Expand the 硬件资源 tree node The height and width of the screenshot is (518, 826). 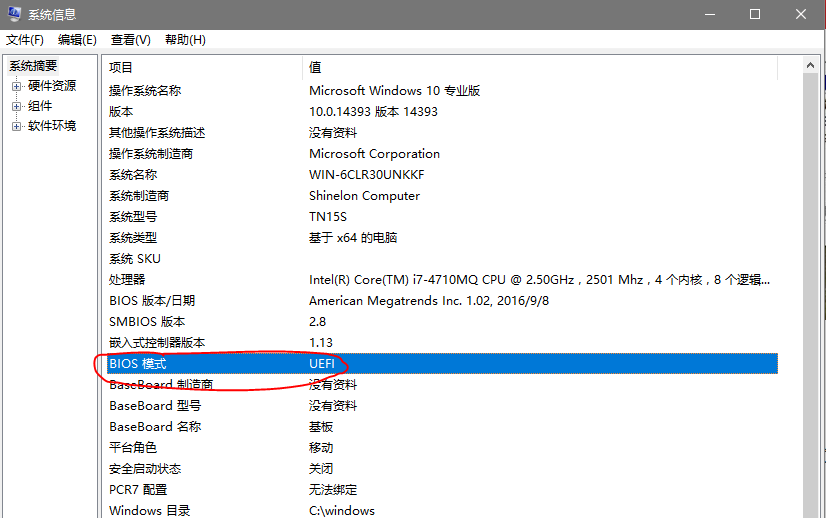(16, 86)
